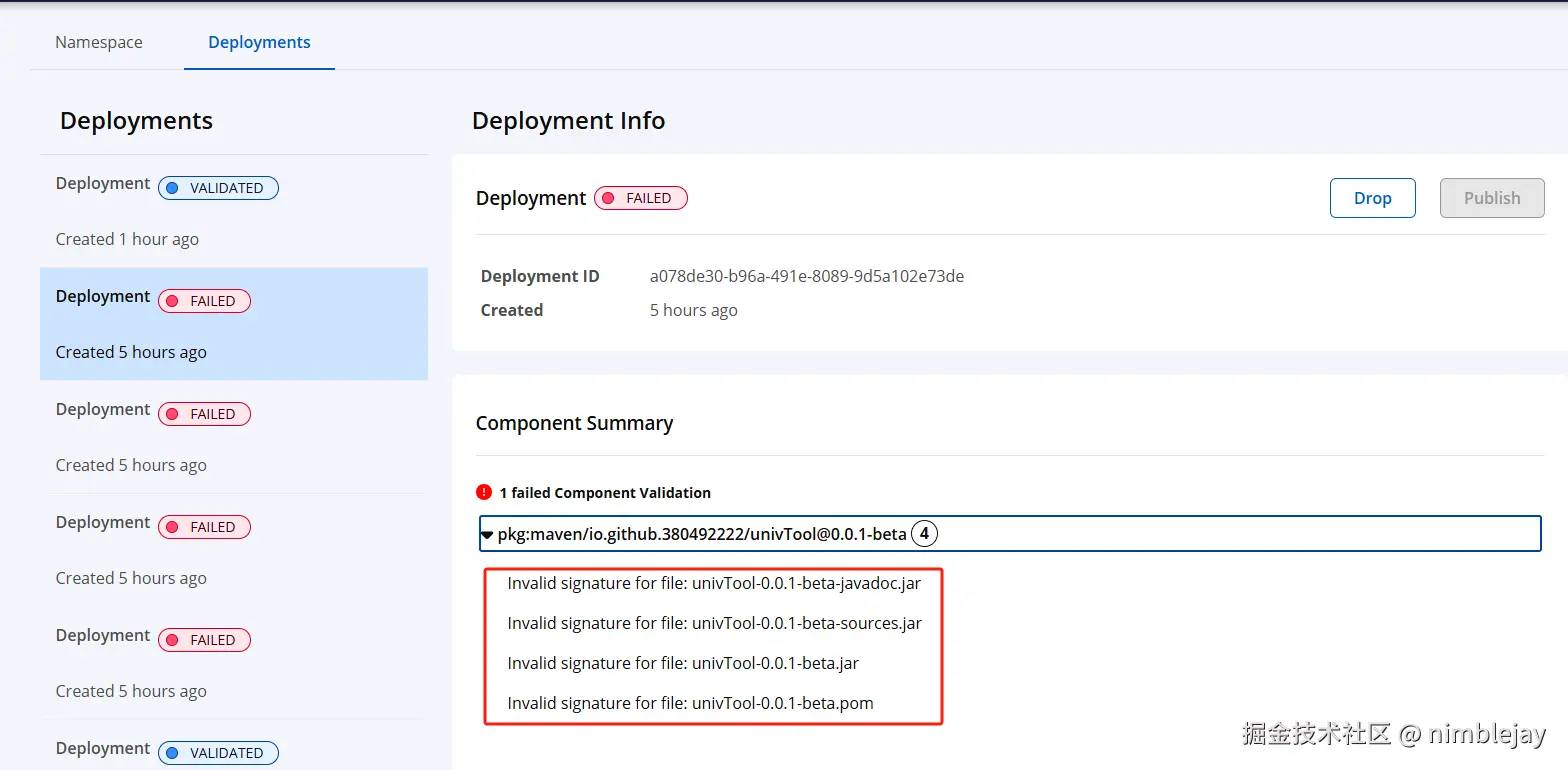Viewport: 1568px width, 770px height.
Task: Click the circled 4 count badge
Action: (924, 534)
